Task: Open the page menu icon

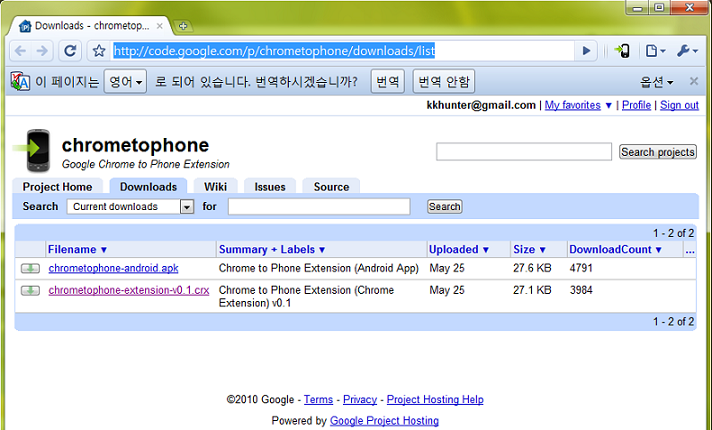Action: [x=654, y=51]
